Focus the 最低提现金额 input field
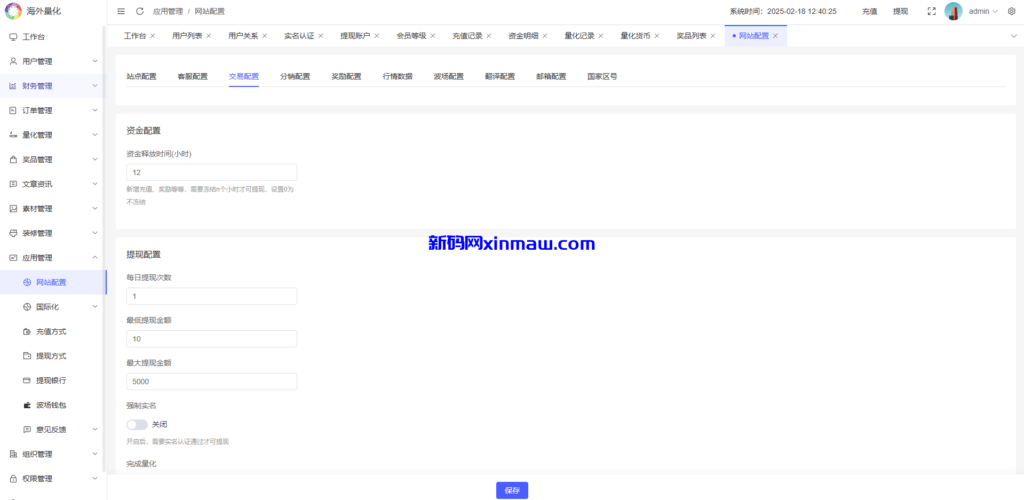The height and width of the screenshot is (500, 1024). 212,339
